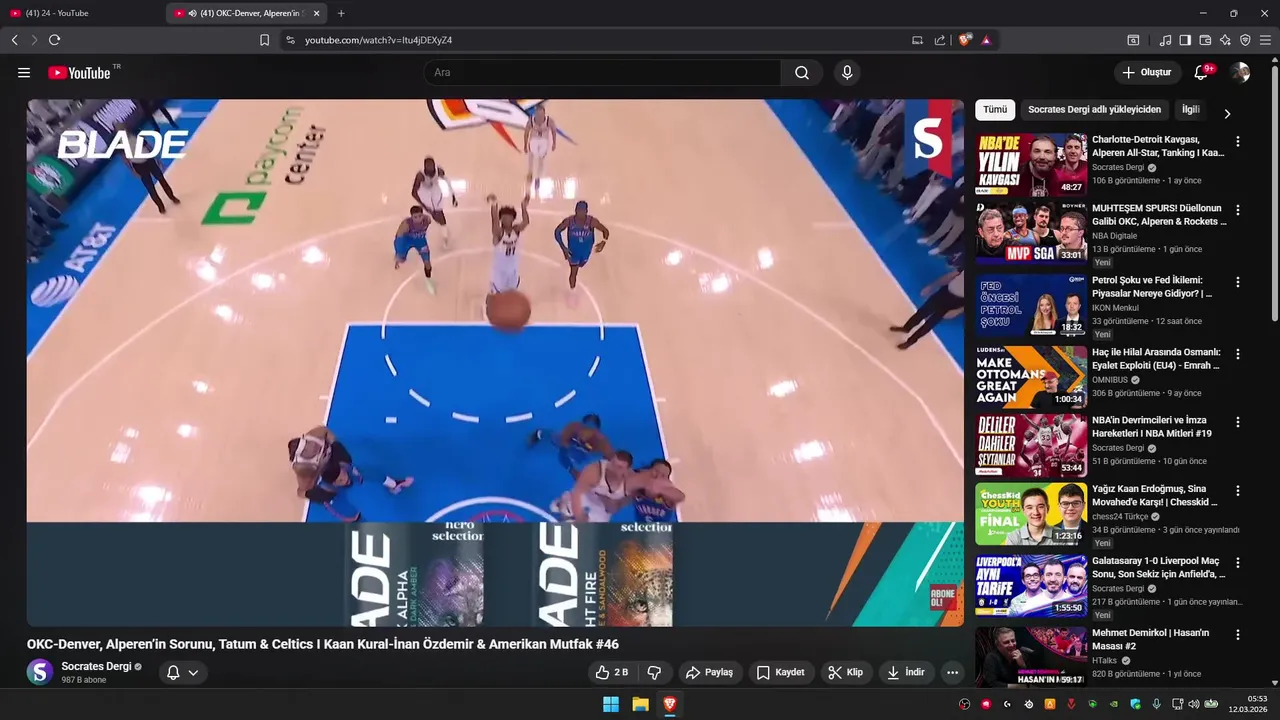
Task: Close the OKC-Denver browser tab
Action: click(x=317, y=13)
